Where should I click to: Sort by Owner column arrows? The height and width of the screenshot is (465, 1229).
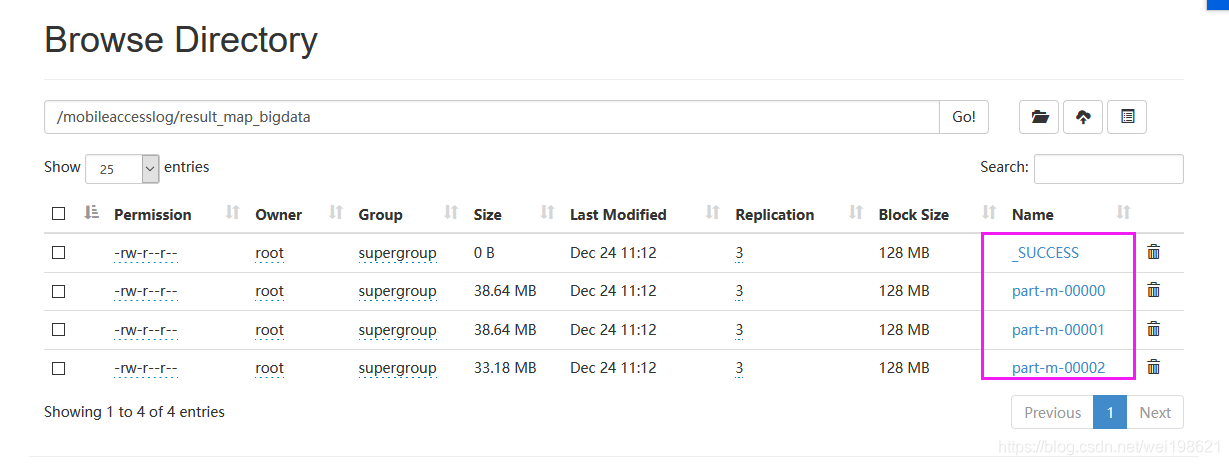click(336, 213)
